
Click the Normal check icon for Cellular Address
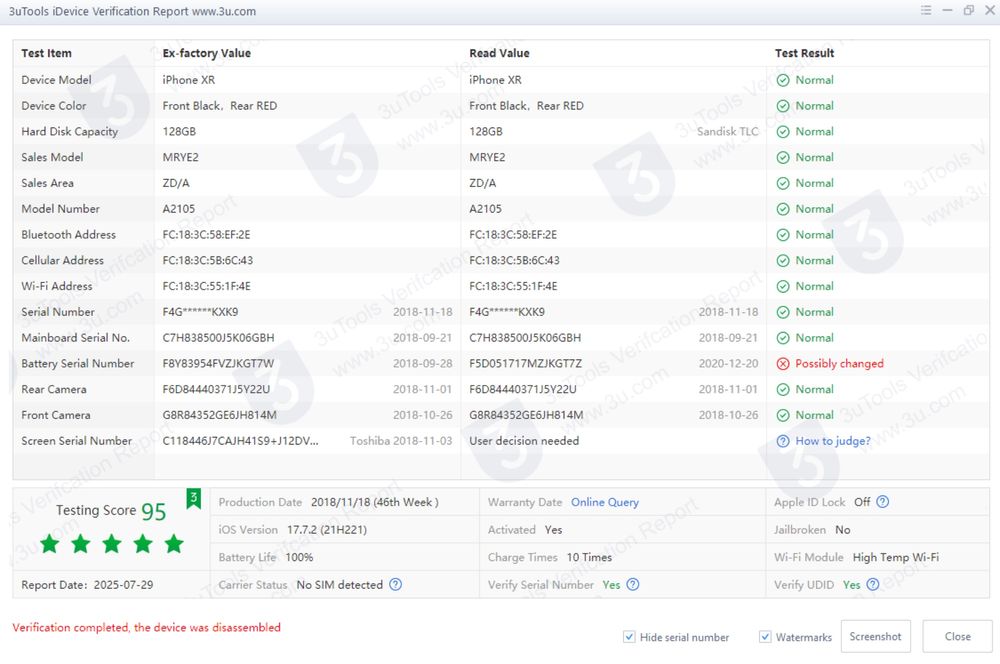[783, 261]
